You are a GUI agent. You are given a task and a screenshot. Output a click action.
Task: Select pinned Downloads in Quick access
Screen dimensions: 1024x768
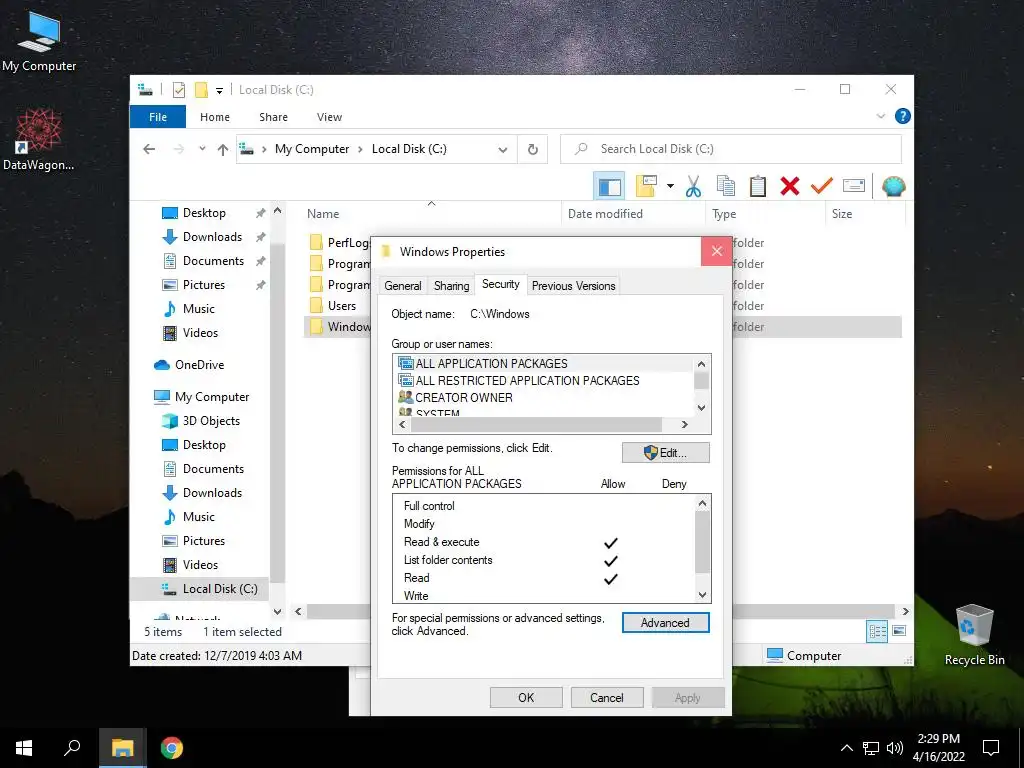point(212,236)
